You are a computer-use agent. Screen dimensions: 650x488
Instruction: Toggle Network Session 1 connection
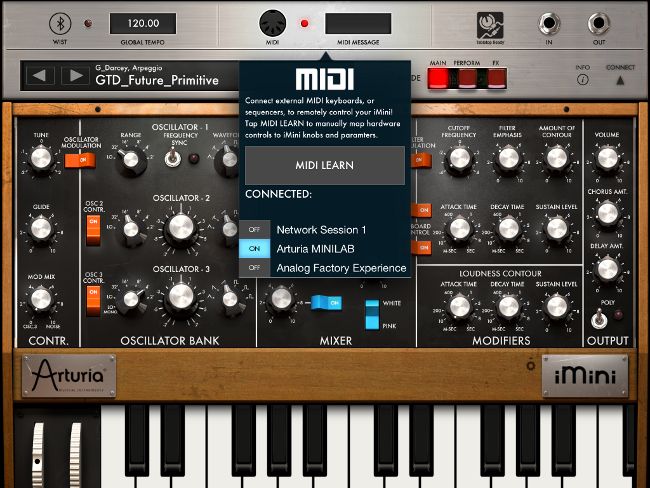255,230
